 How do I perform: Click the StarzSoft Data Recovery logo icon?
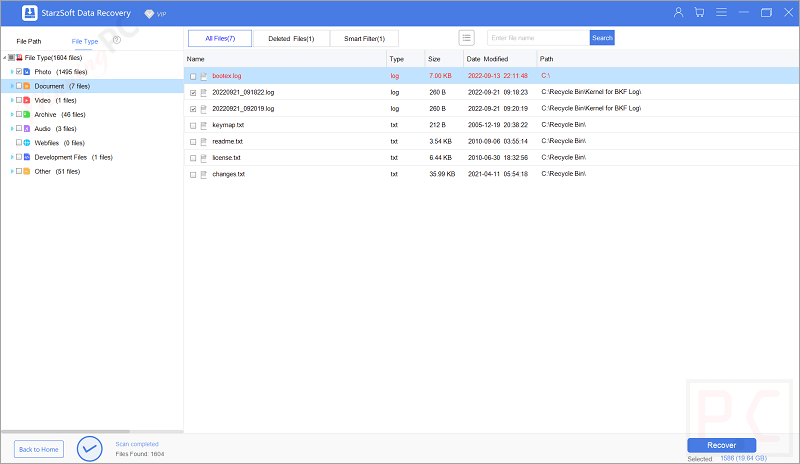tap(30, 13)
